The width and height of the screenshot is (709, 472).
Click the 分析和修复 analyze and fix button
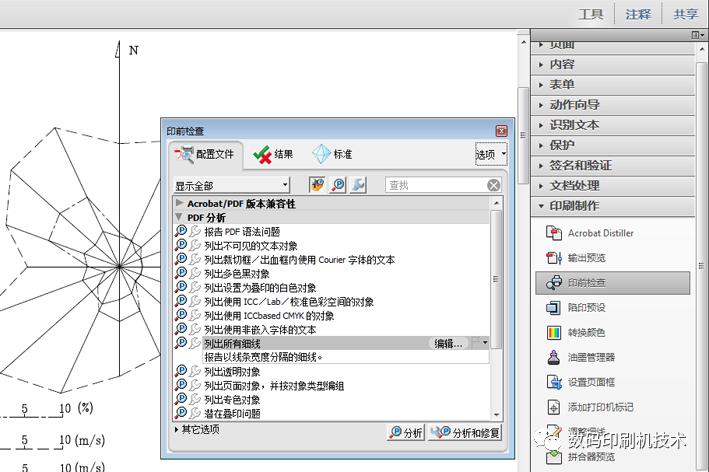[465, 433]
